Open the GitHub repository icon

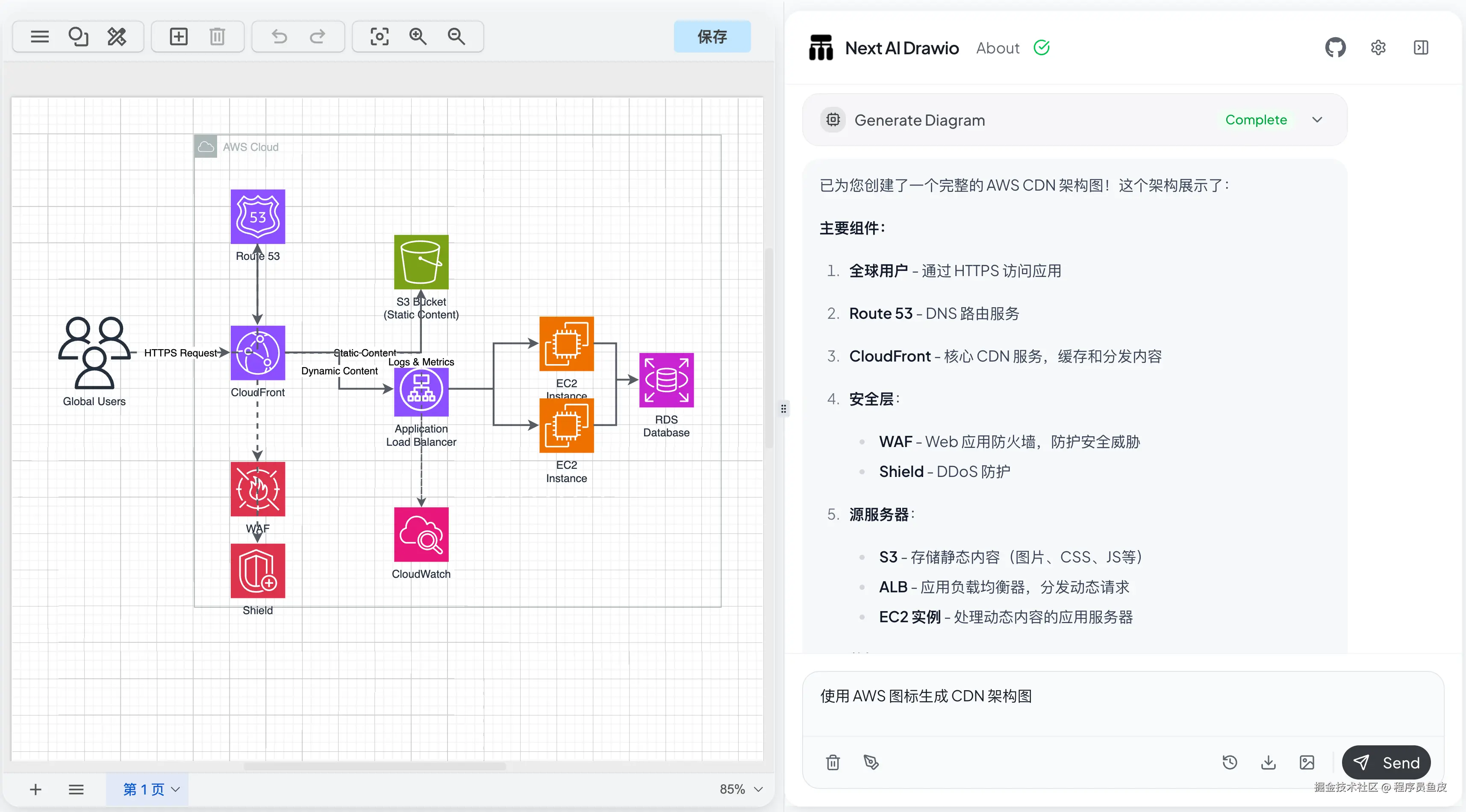[x=1335, y=48]
